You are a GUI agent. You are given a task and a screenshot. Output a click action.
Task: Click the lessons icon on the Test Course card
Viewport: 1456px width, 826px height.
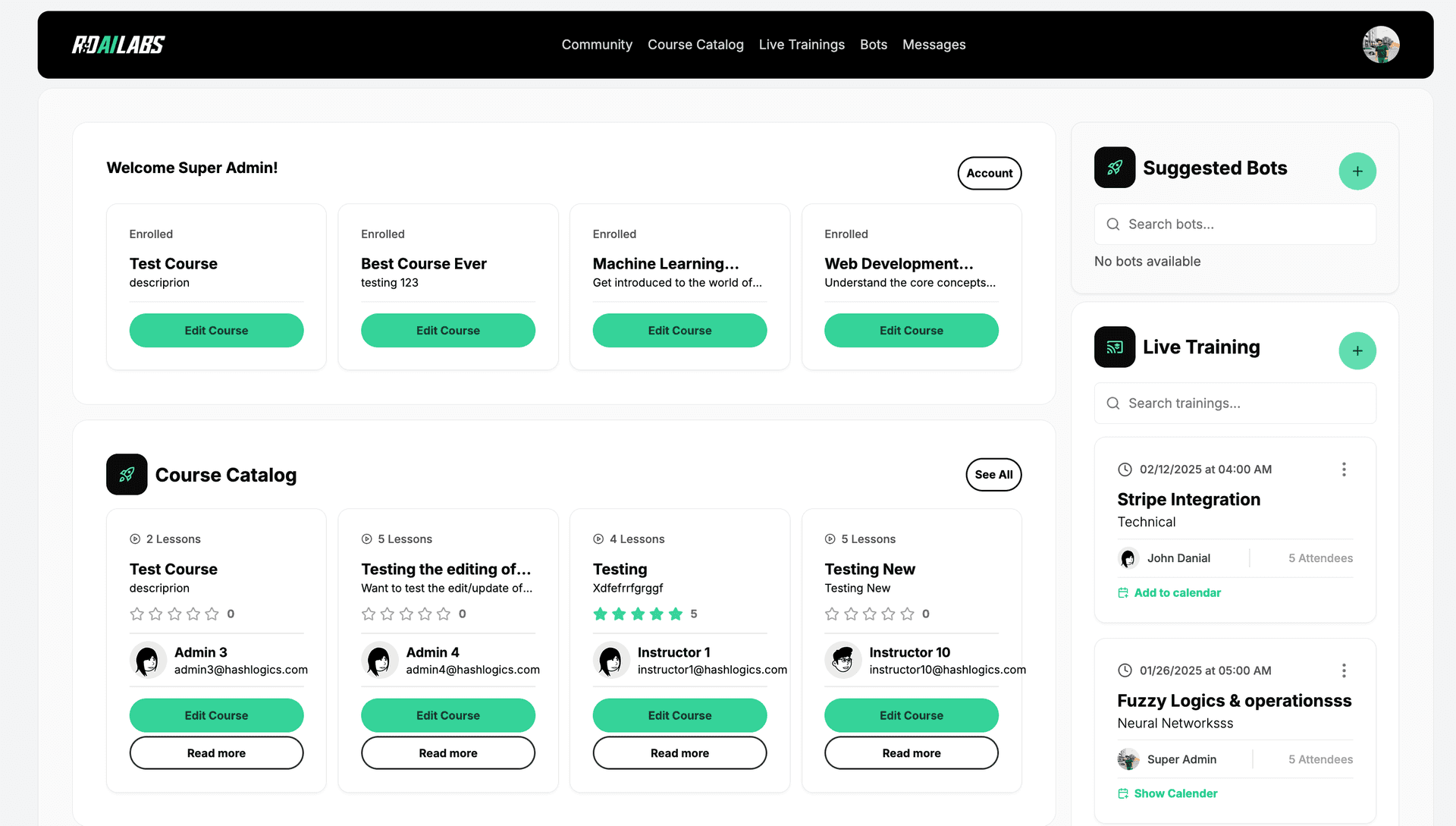136,539
